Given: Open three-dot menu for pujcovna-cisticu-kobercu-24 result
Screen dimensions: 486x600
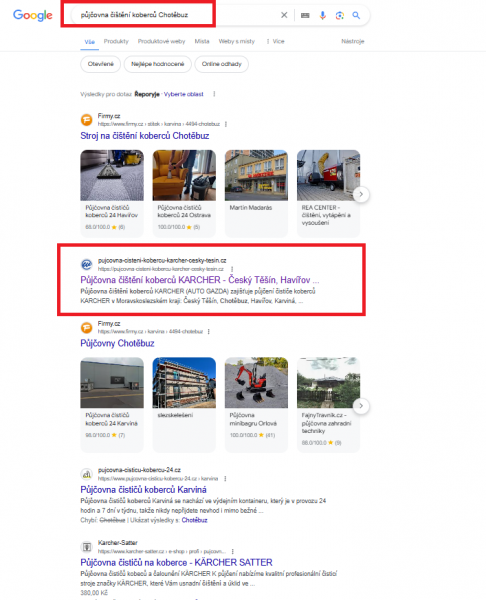Looking at the screenshot, I should [x=225, y=478].
